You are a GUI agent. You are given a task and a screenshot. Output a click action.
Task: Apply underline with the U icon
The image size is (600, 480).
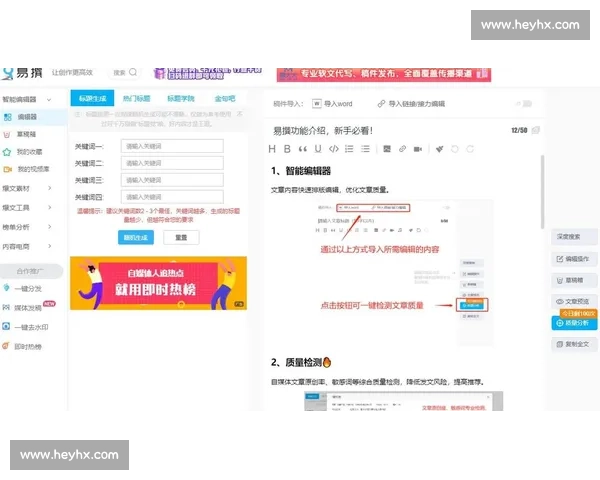tap(318, 149)
